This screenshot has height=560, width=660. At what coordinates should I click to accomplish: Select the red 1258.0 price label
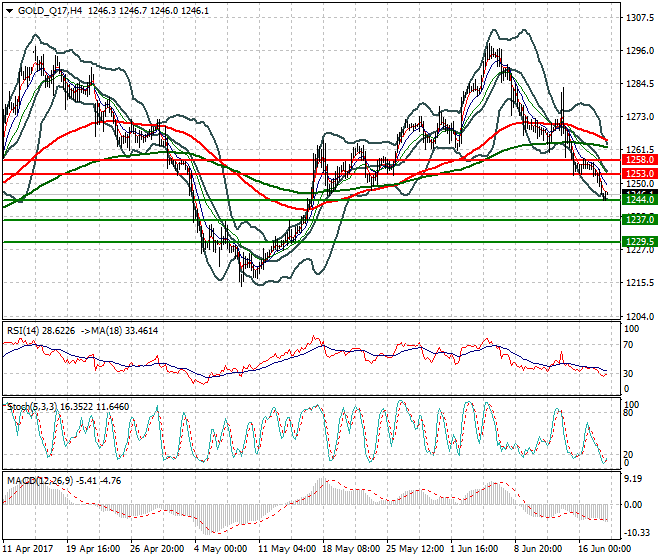point(640,160)
